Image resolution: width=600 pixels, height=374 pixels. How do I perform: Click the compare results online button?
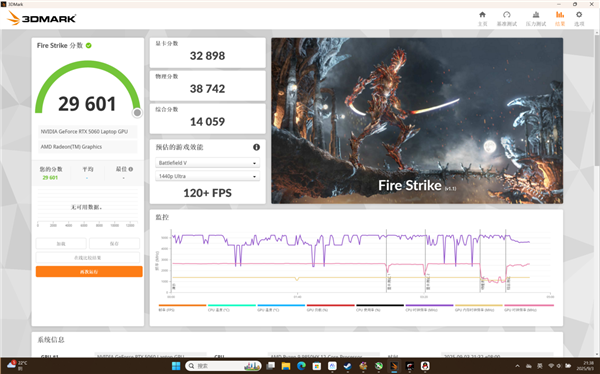point(88,257)
